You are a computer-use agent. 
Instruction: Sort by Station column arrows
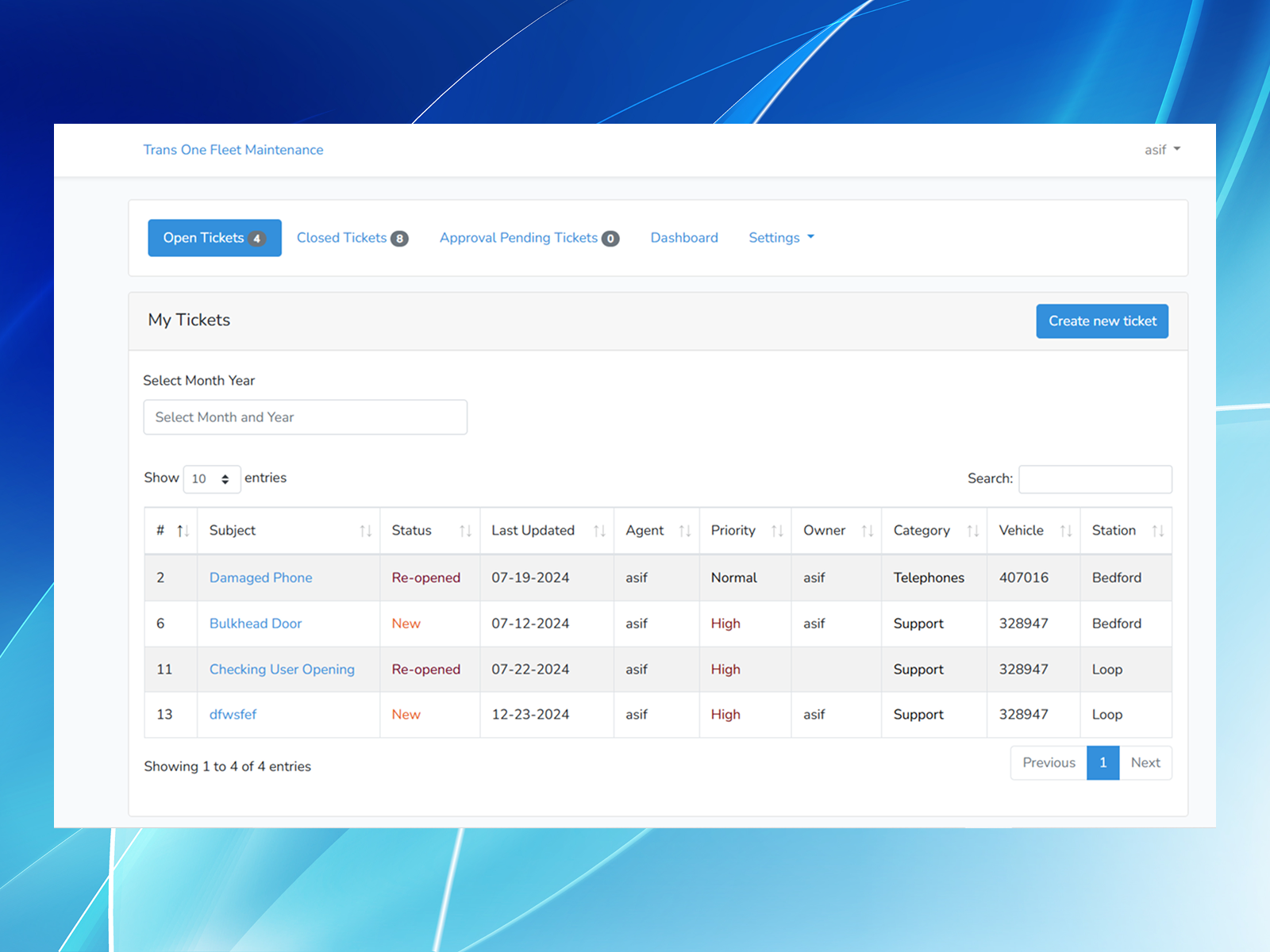(1158, 531)
